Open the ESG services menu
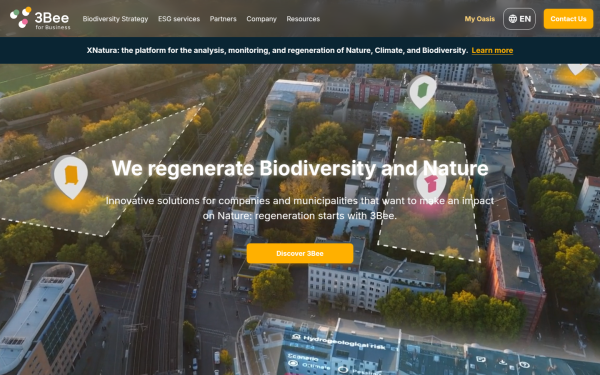600x375 pixels. (x=179, y=19)
